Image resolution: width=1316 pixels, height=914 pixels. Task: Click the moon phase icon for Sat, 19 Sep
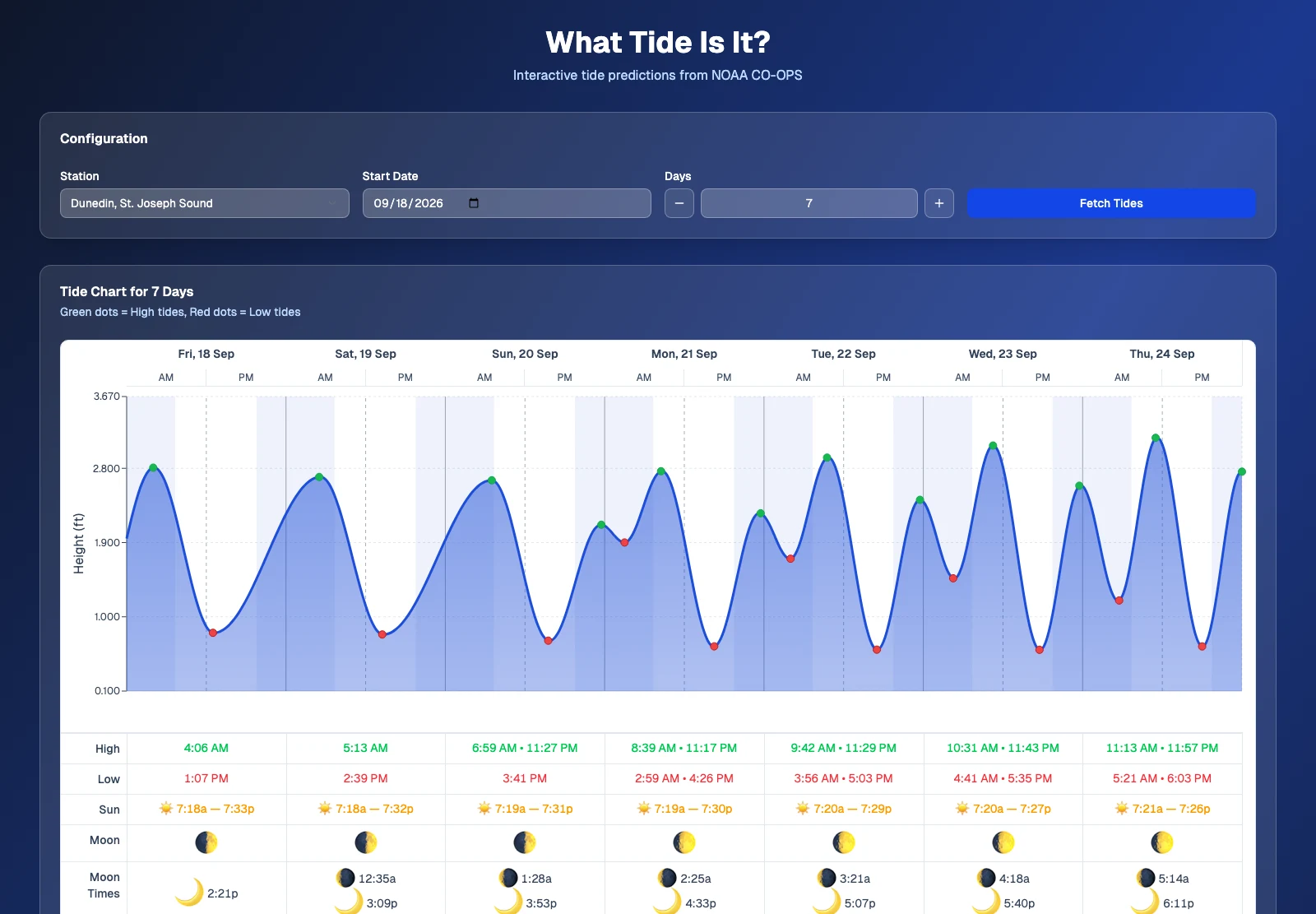(366, 842)
